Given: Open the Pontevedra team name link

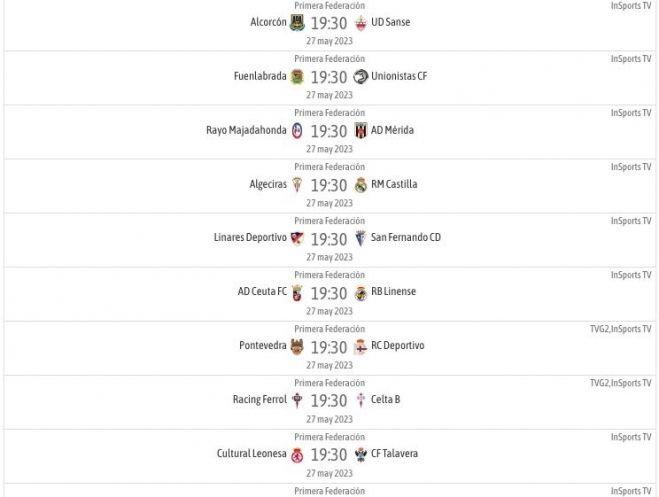Looking at the screenshot, I should point(263,345).
